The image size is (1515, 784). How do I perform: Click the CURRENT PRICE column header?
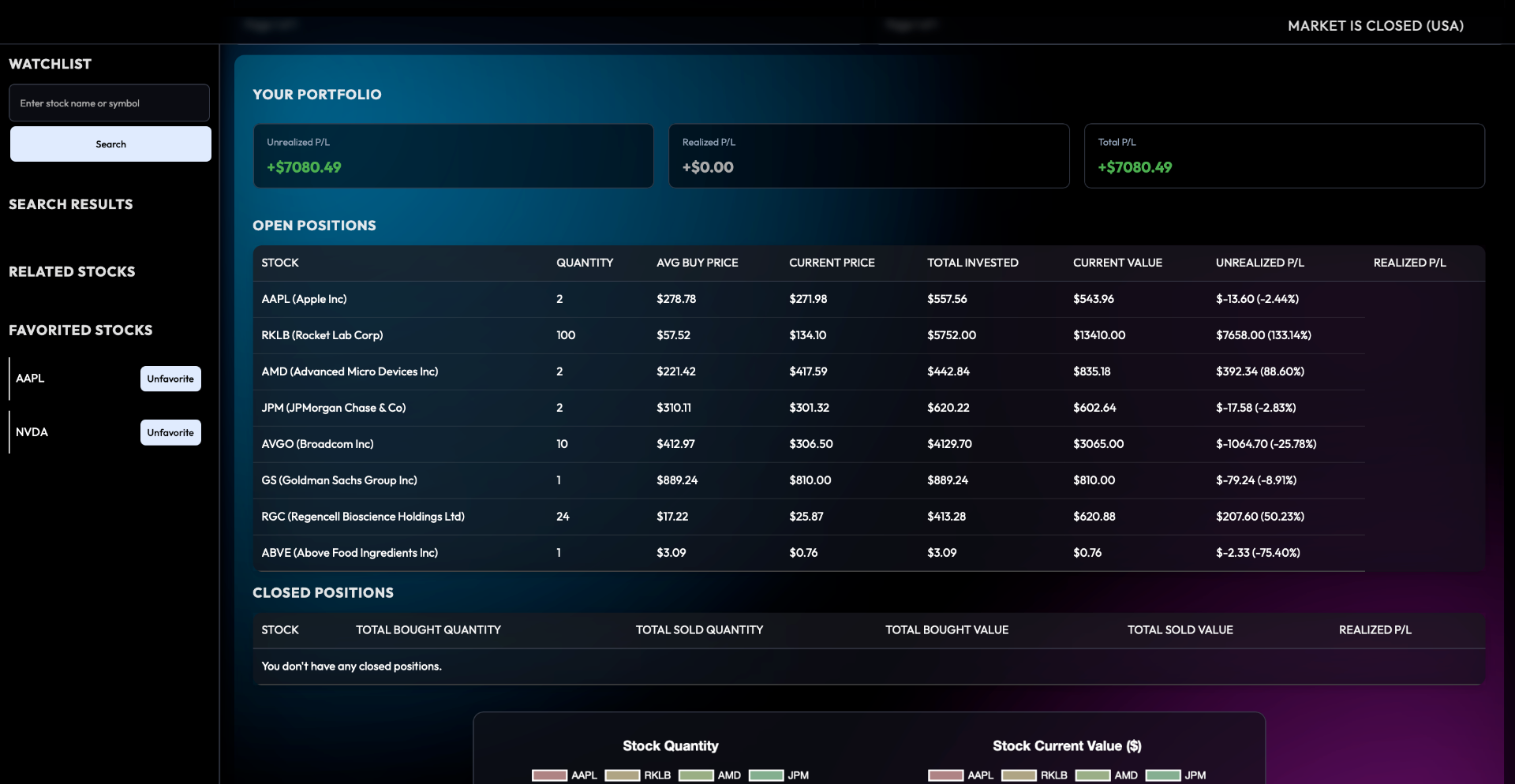point(832,263)
